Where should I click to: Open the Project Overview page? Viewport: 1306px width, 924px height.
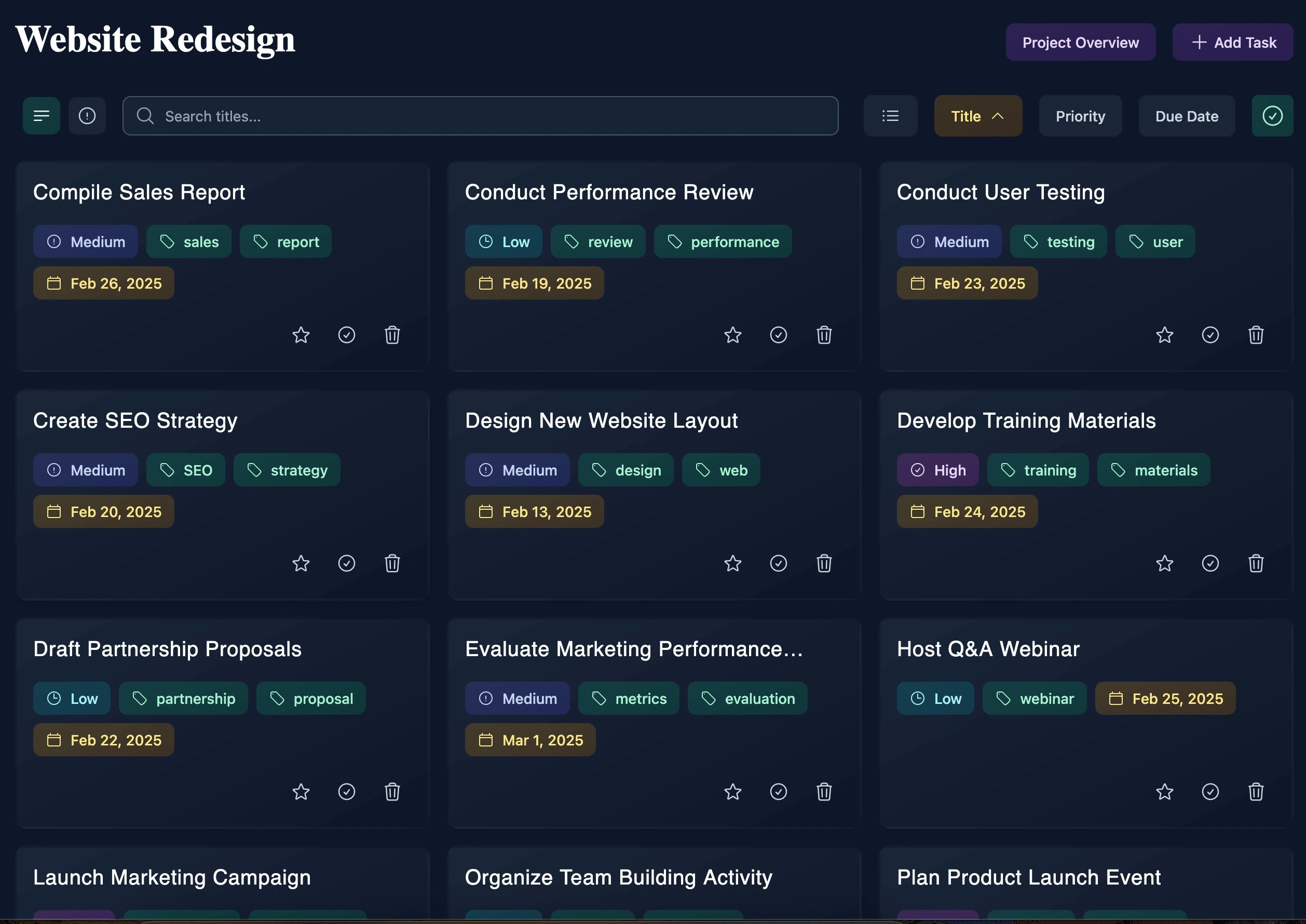click(x=1080, y=43)
